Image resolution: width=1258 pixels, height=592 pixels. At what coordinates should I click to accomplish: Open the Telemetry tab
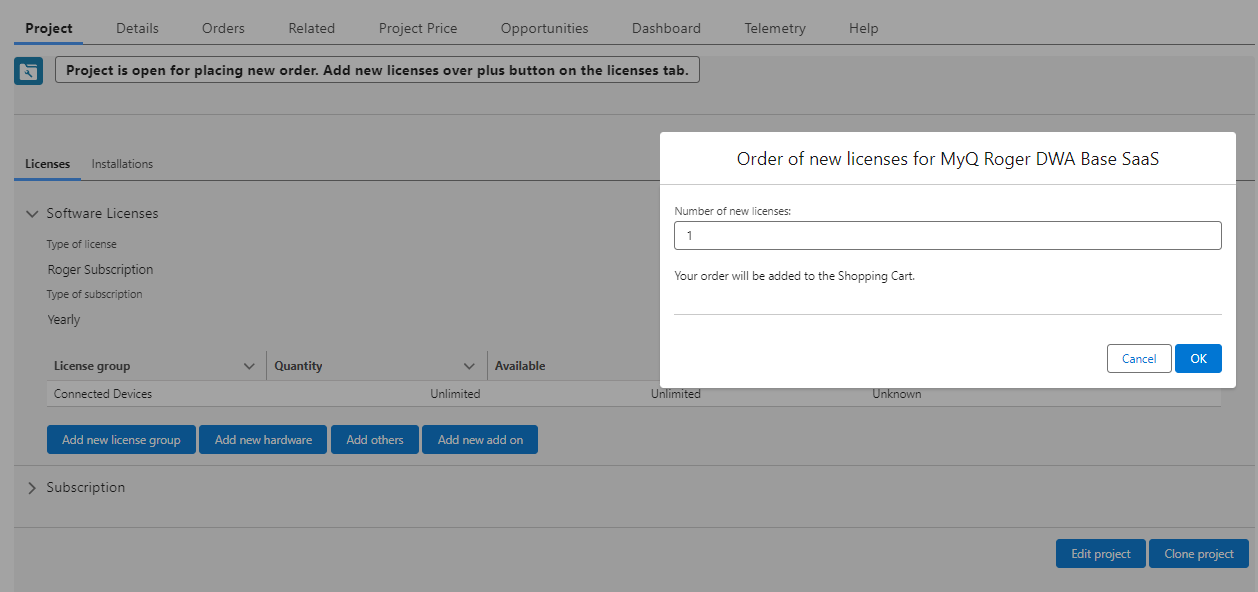point(774,28)
